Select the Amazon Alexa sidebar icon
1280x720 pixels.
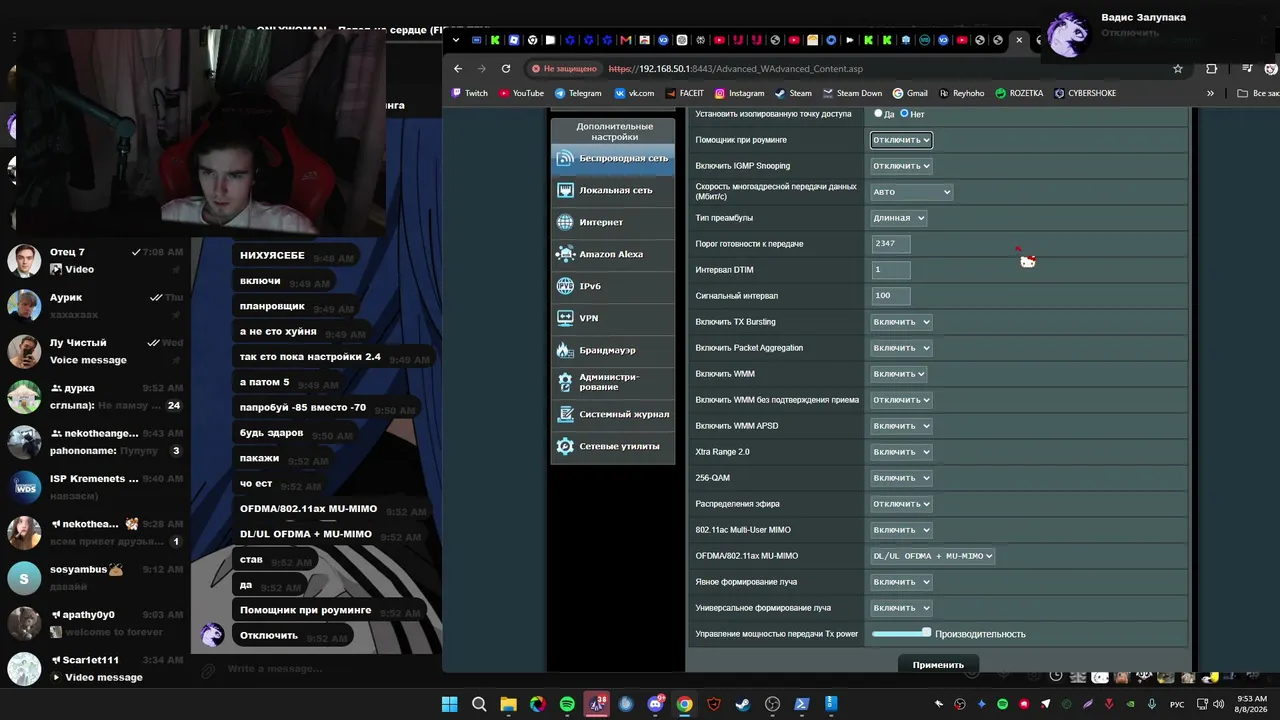(x=565, y=254)
